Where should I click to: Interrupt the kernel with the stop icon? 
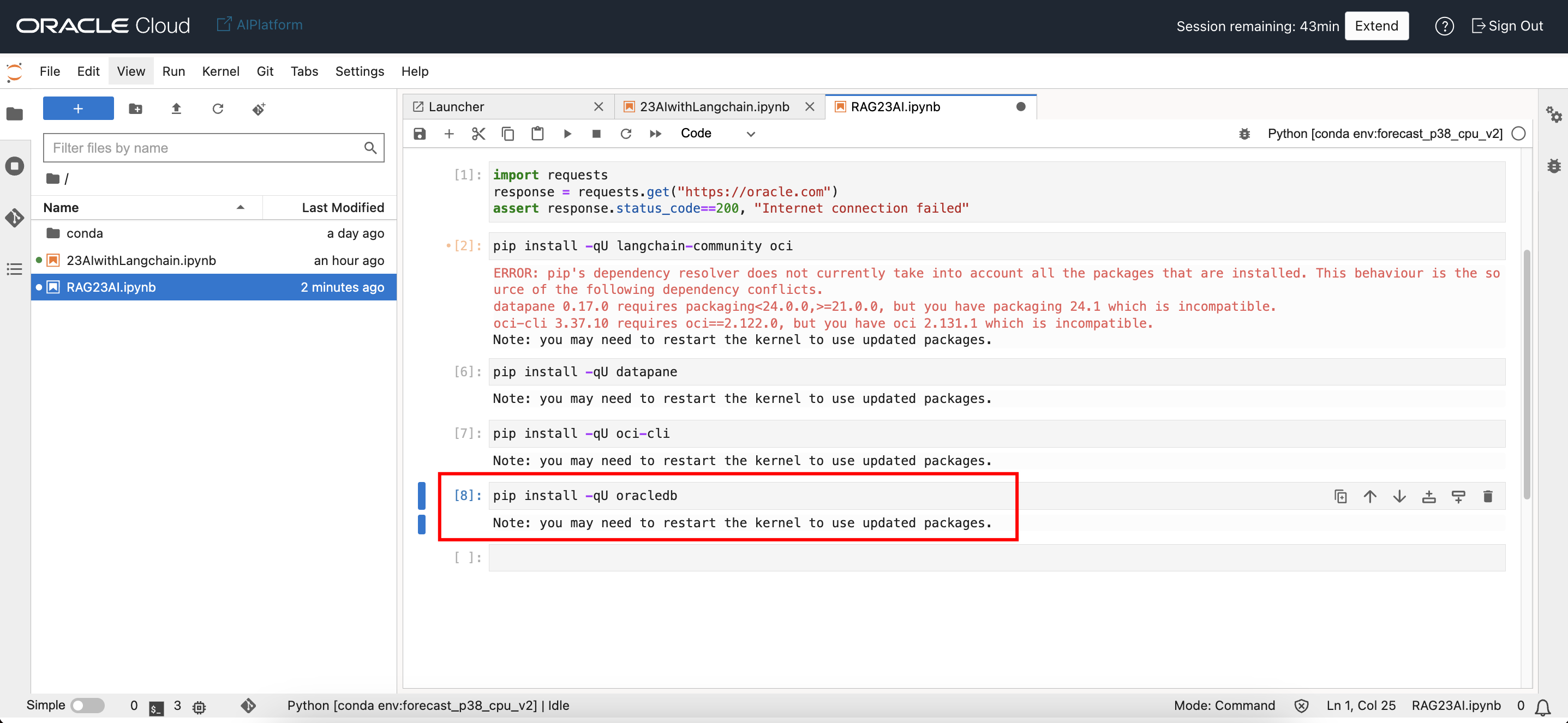[x=596, y=134]
